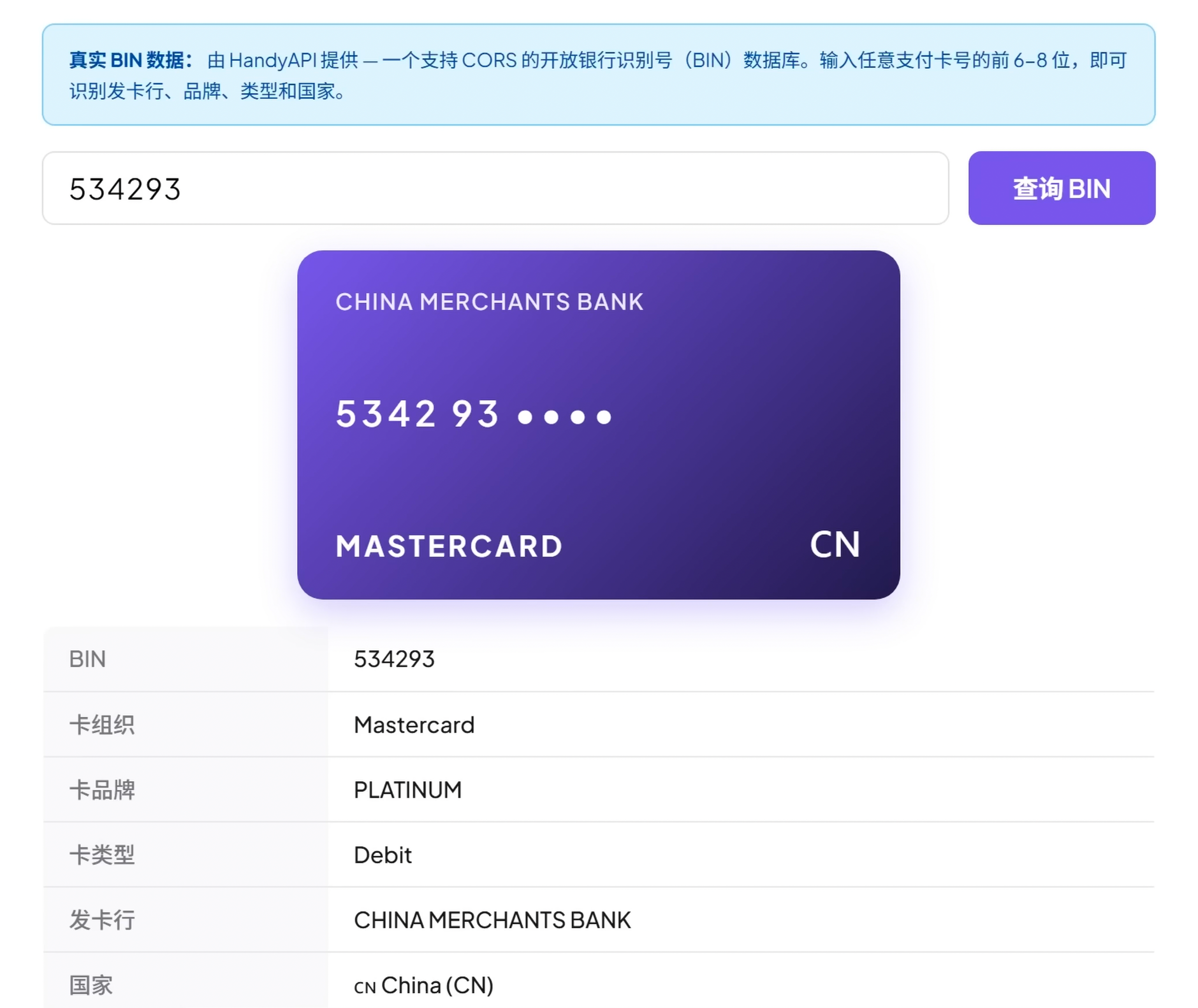Image resolution: width=1198 pixels, height=1008 pixels.
Task: Click the 卡类型 row label
Action: (x=102, y=855)
